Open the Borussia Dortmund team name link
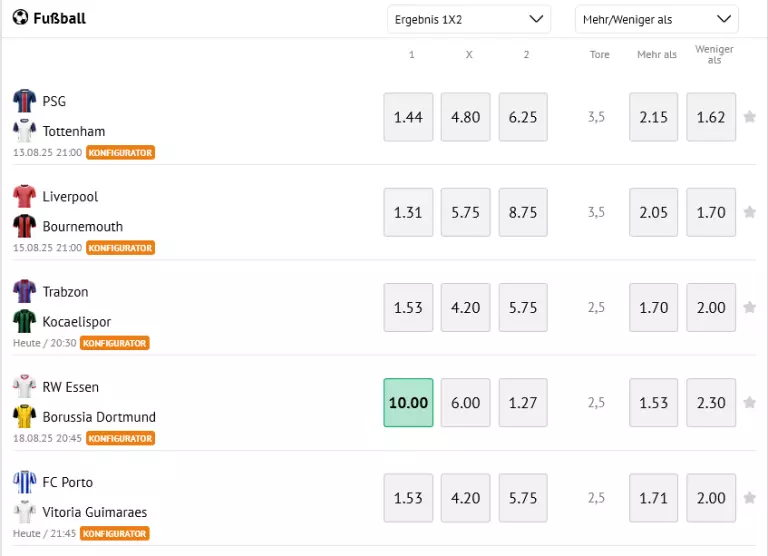Viewport: 768px width, 556px height. [99, 417]
